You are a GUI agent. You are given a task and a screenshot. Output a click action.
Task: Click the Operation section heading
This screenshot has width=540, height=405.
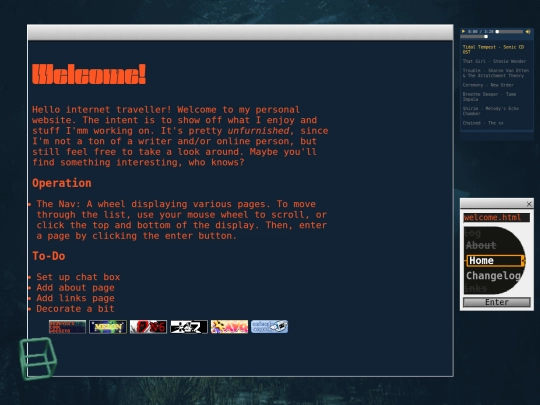tap(62, 183)
